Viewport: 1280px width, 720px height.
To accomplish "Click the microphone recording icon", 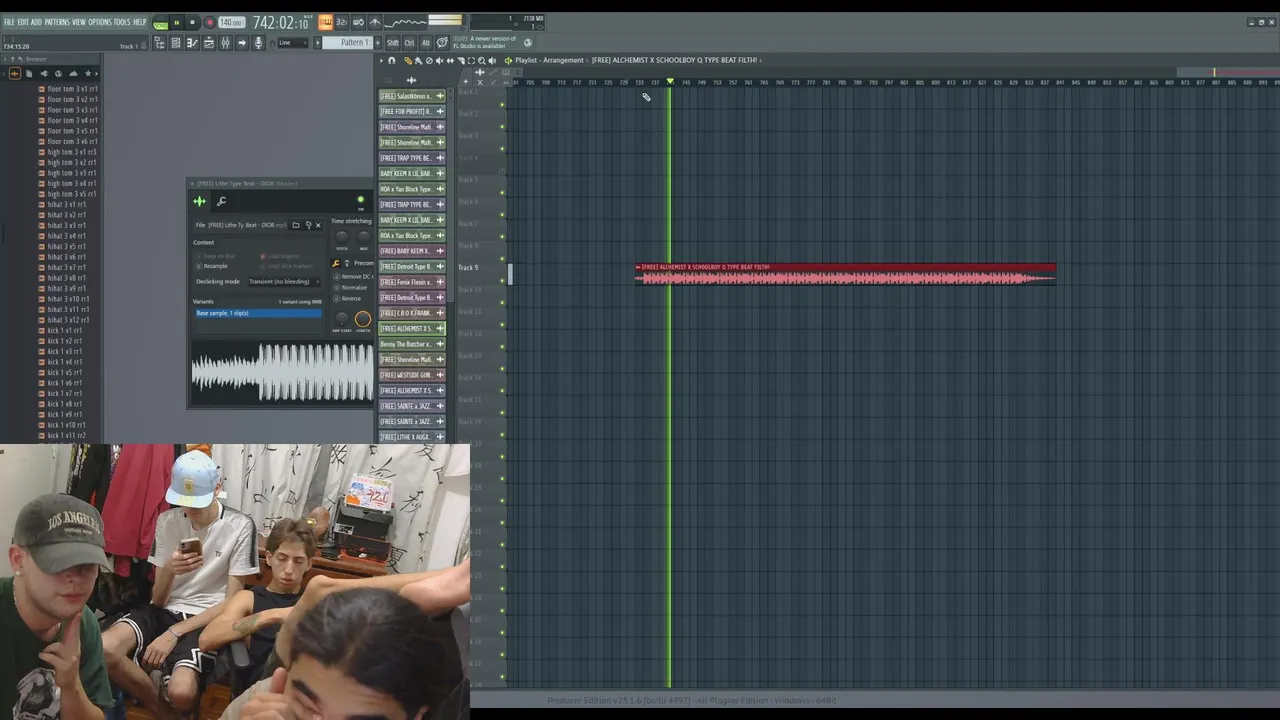I will click(258, 43).
